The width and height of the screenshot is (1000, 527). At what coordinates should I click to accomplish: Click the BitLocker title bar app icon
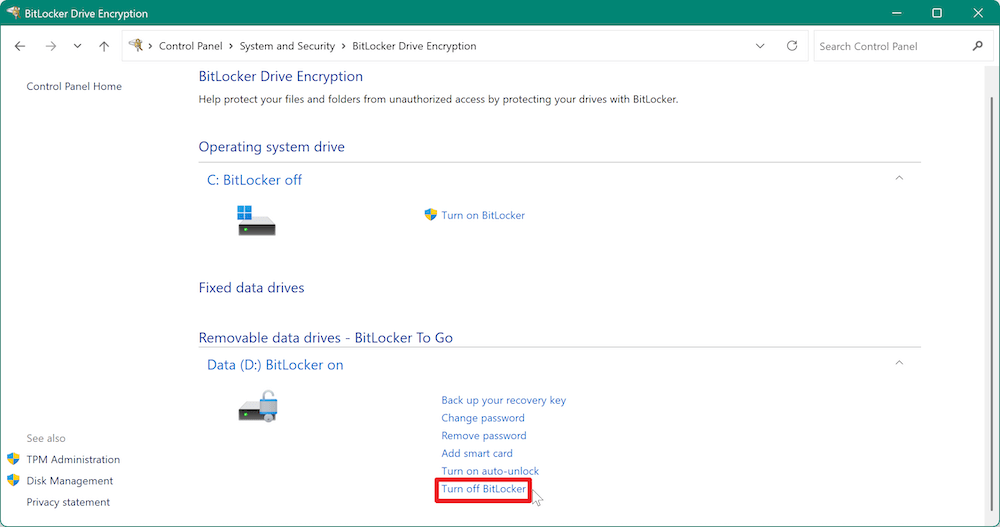(x=13, y=13)
